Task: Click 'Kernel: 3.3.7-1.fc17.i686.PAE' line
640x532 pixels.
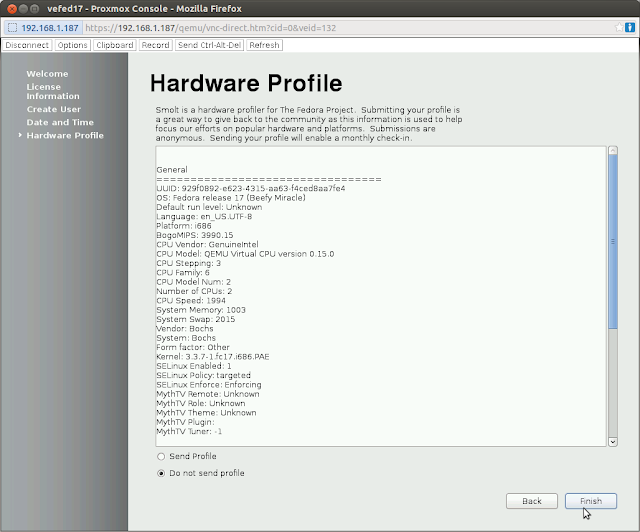Action: click(x=213, y=357)
